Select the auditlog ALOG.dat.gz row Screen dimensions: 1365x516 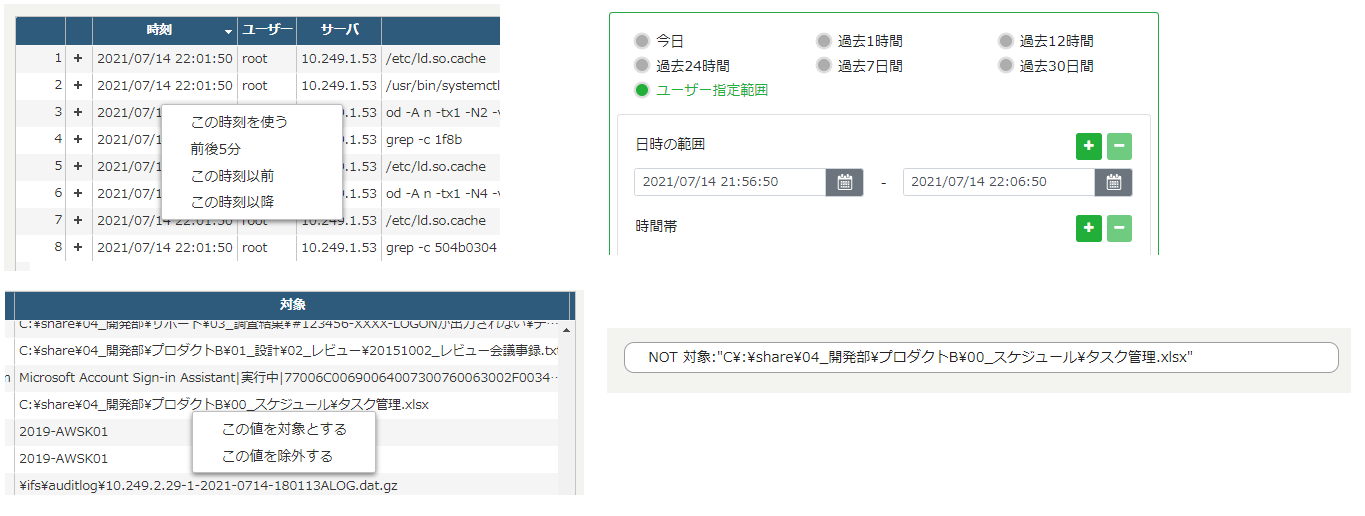coord(286,486)
